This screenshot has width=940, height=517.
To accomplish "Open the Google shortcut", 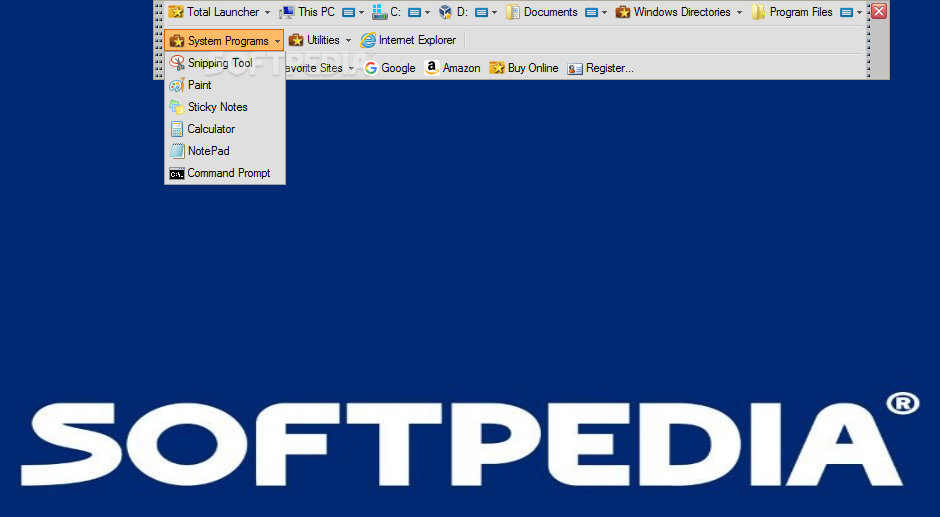I will [390, 68].
